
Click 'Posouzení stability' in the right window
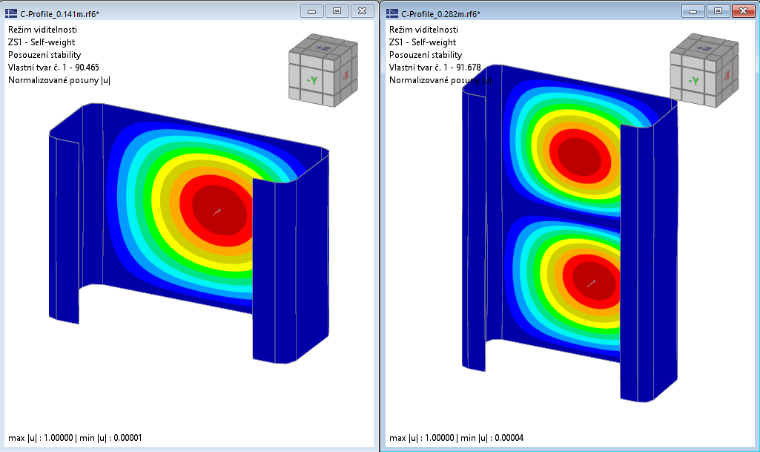(x=426, y=55)
